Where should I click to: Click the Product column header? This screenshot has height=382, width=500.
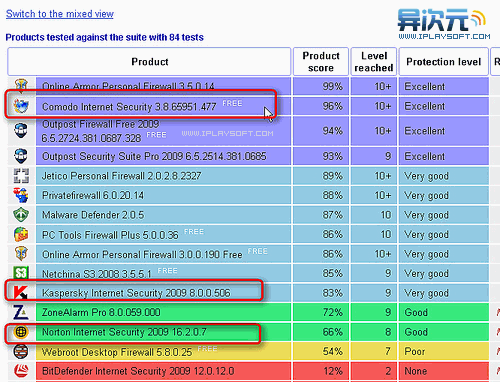149,62
